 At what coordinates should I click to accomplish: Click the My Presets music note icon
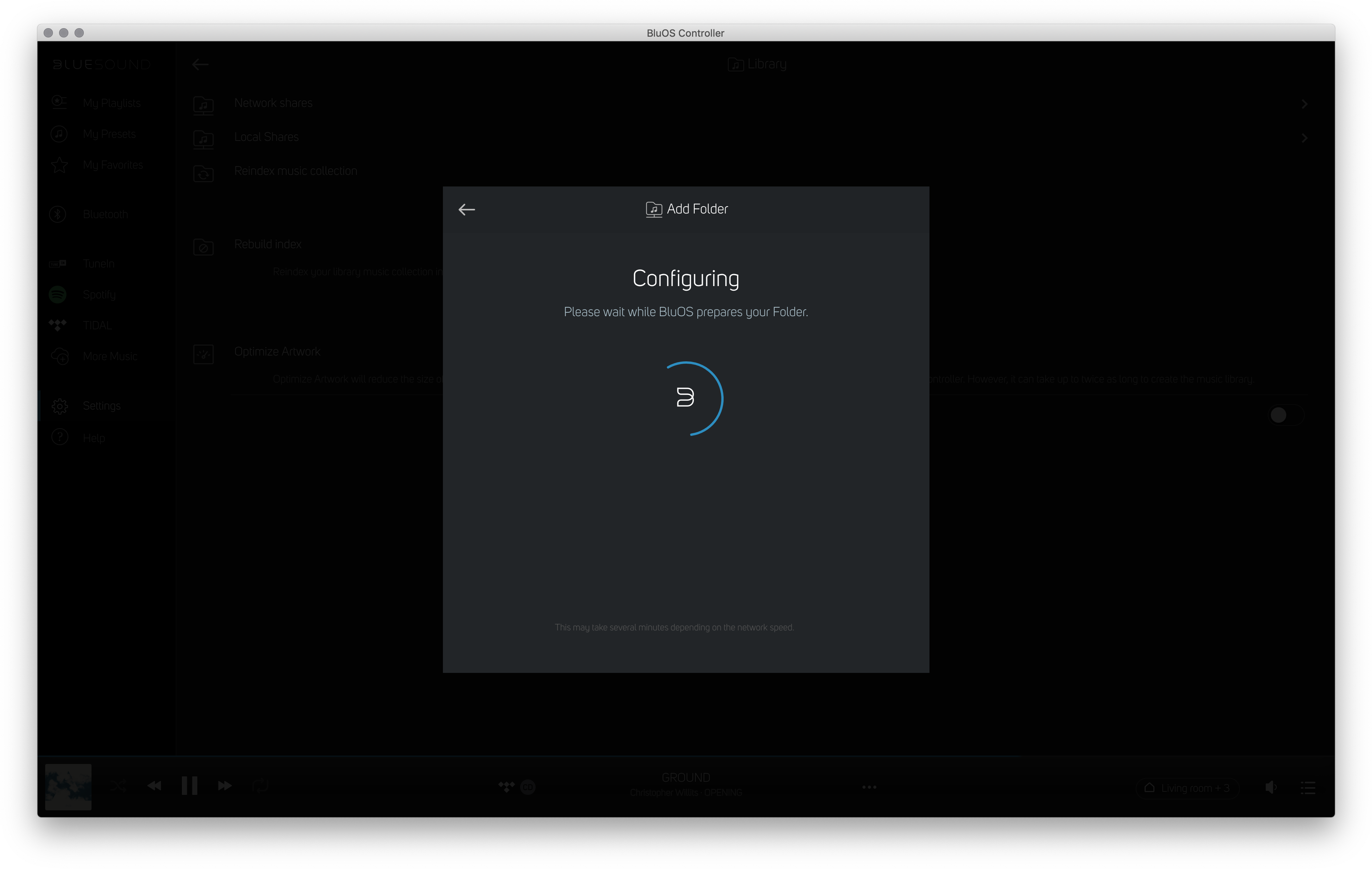59,134
